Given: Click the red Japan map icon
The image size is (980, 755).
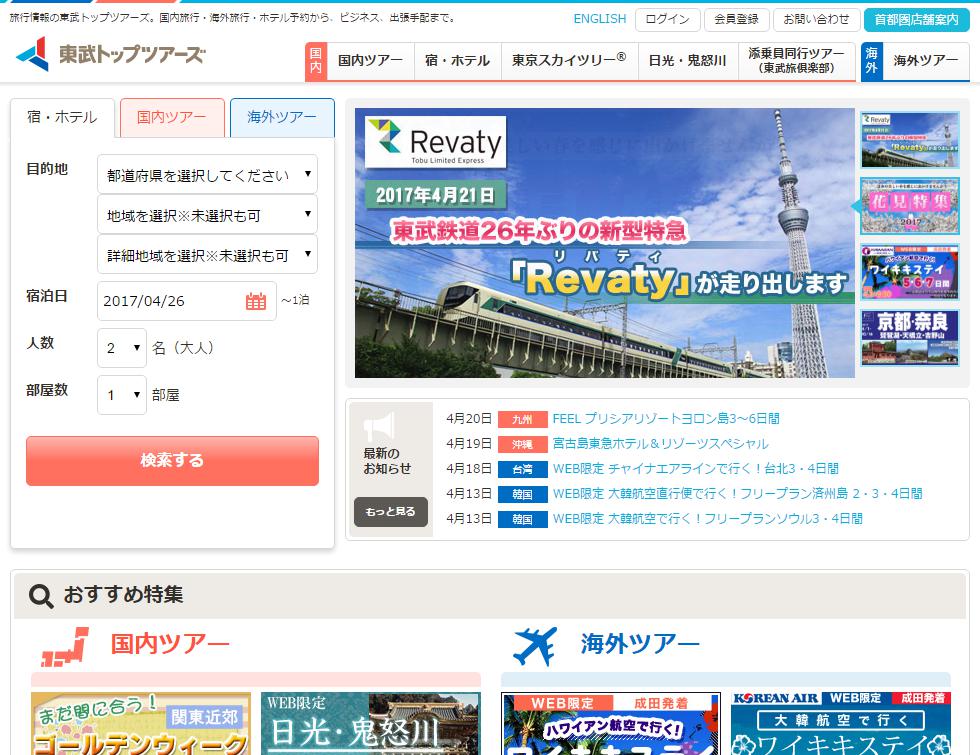Looking at the screenshot, I should pos(64,646).
